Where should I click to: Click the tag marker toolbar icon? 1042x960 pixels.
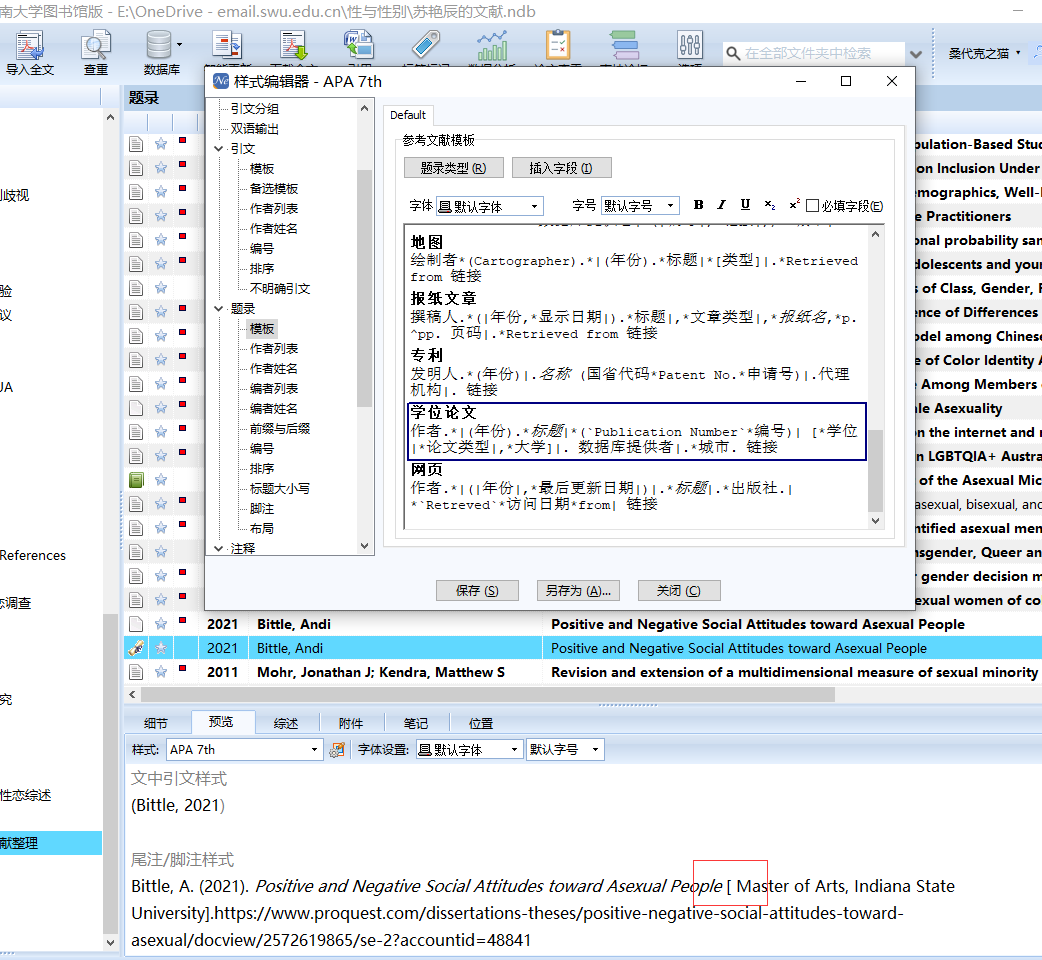coord(425,46)
